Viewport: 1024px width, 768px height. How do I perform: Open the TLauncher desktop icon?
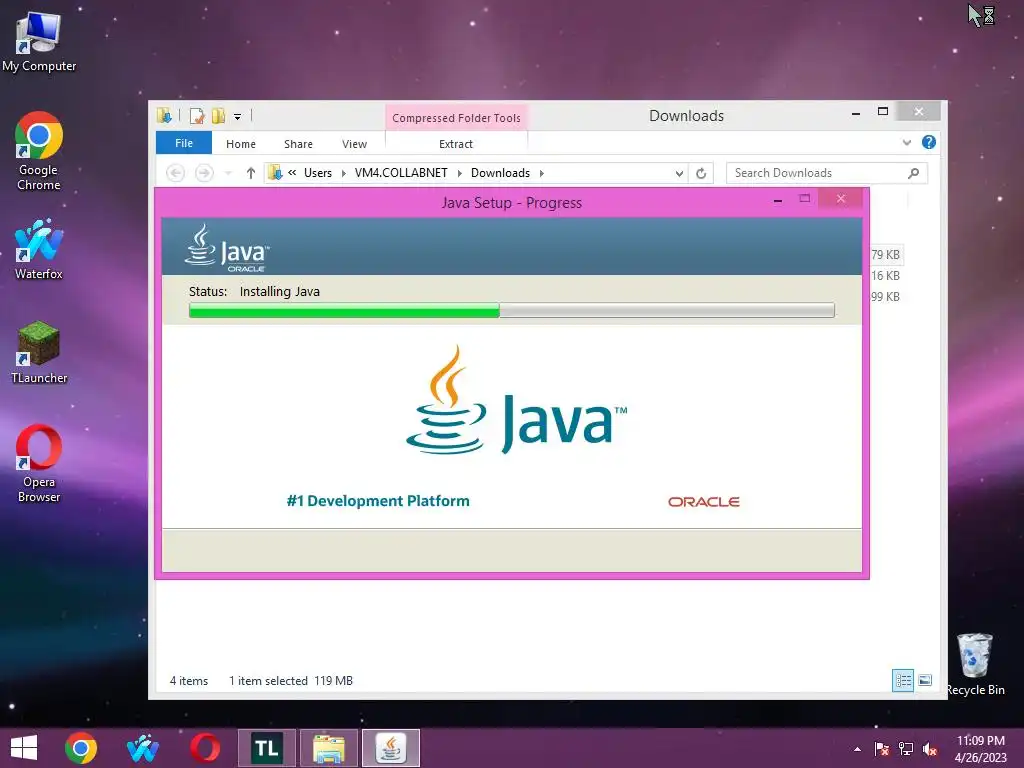(x=39, y=353)
